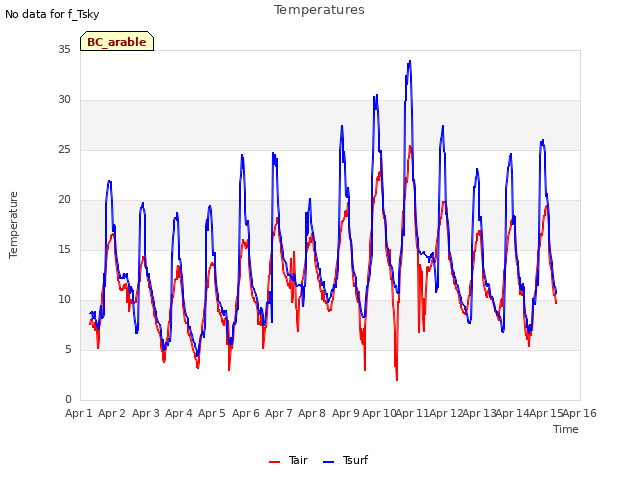Image resolution: width=640 pixels, height=480 pixels.
Task: Toggle the Tair series in the legend
Action: click(x=288, y=460)
